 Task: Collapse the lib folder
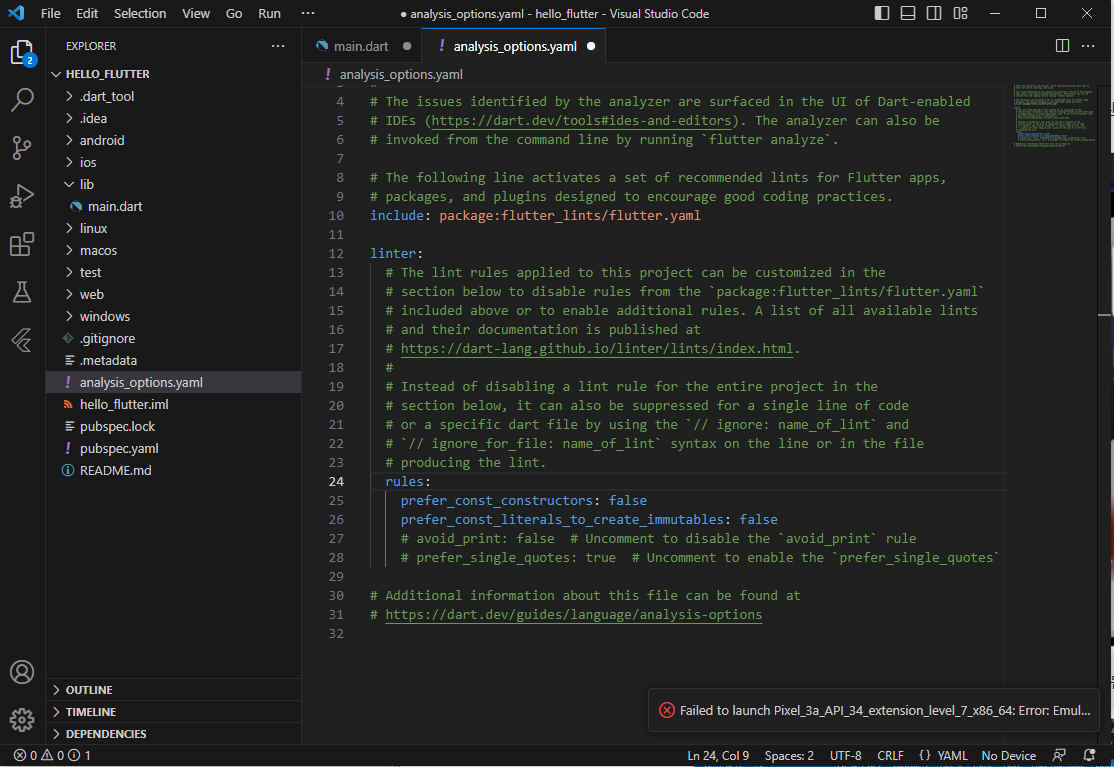pos(69,185)
